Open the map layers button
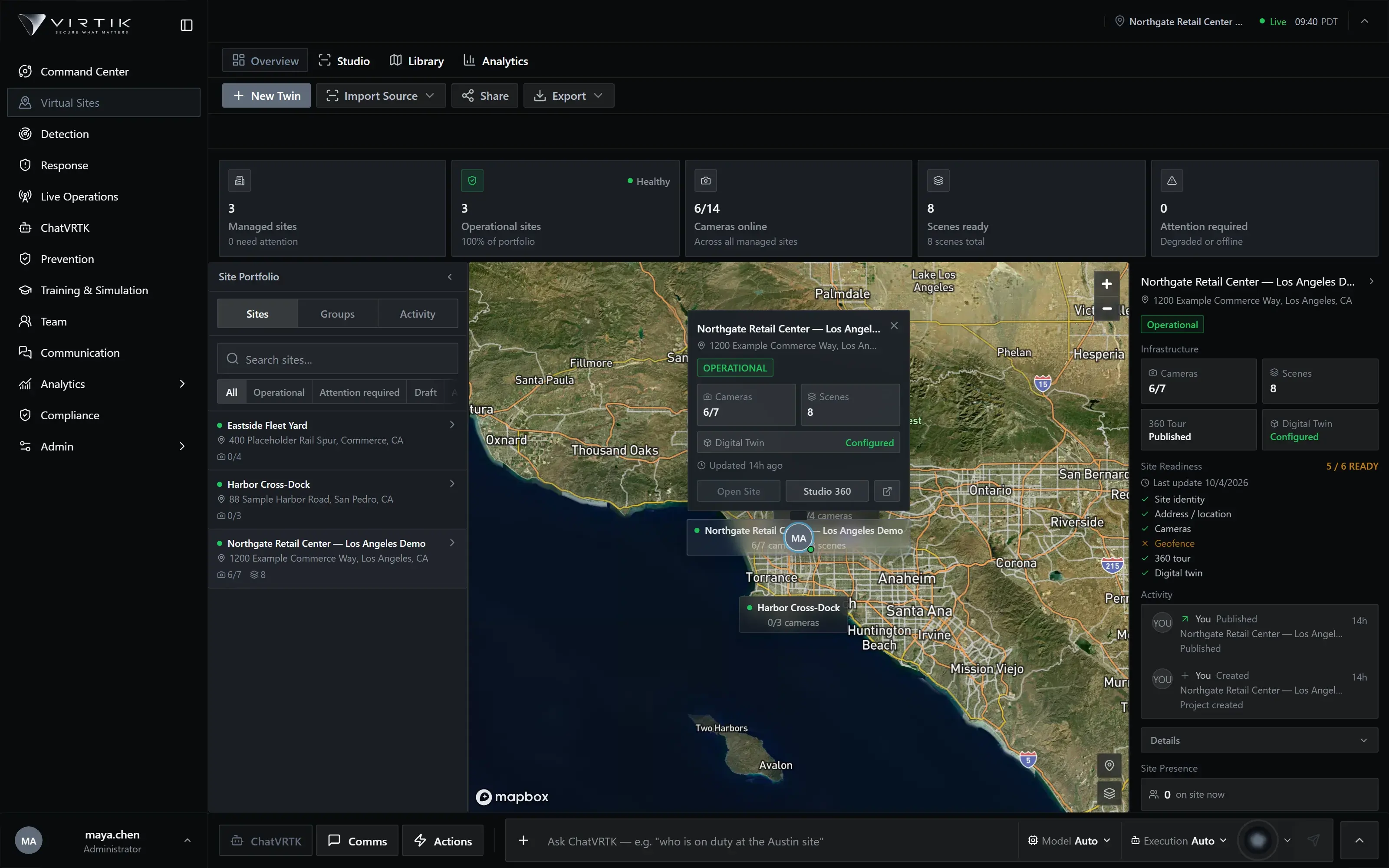Screen dimensions: 1389x868 tap(1109, 793)
